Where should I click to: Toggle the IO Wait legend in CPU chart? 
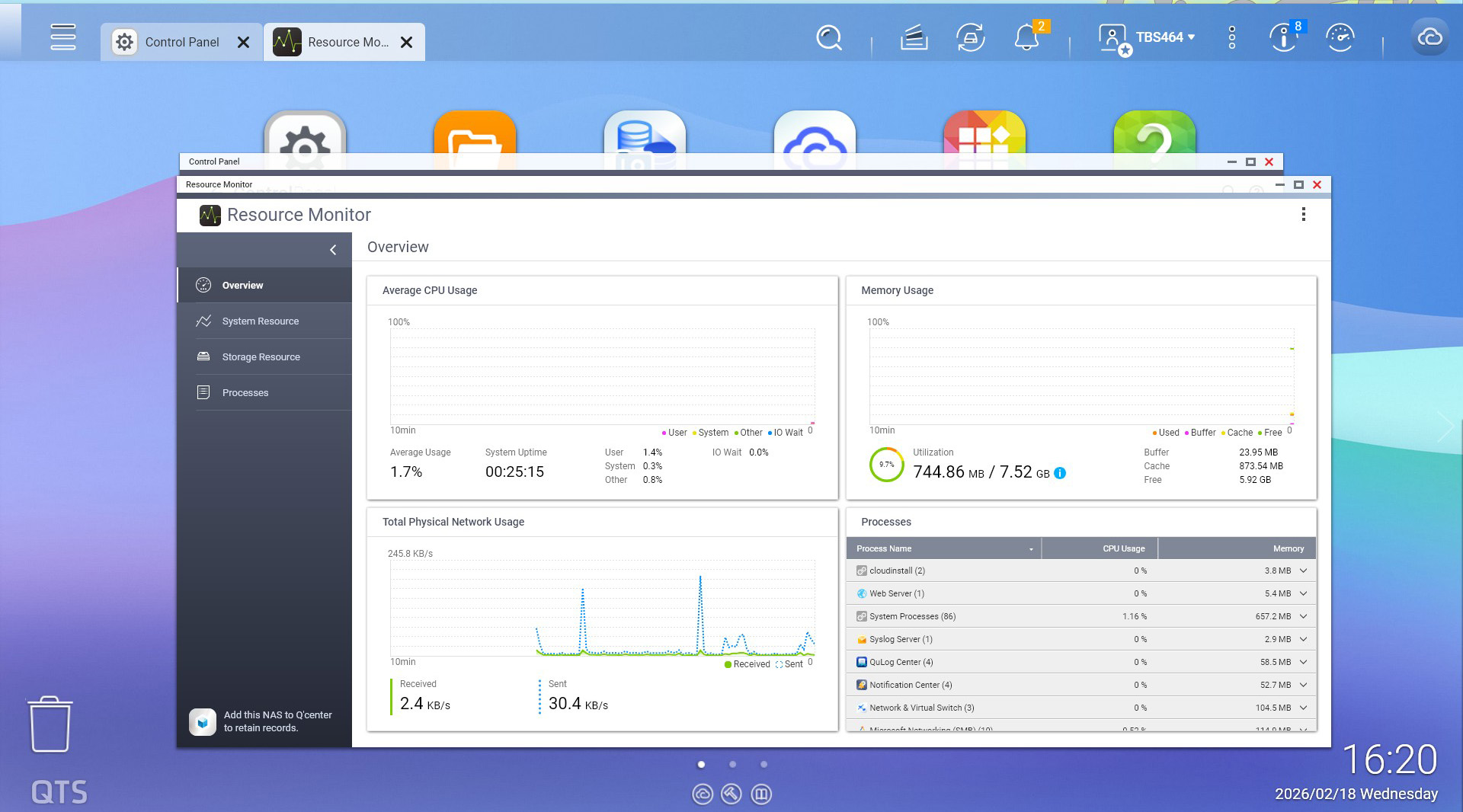(787, 433)
